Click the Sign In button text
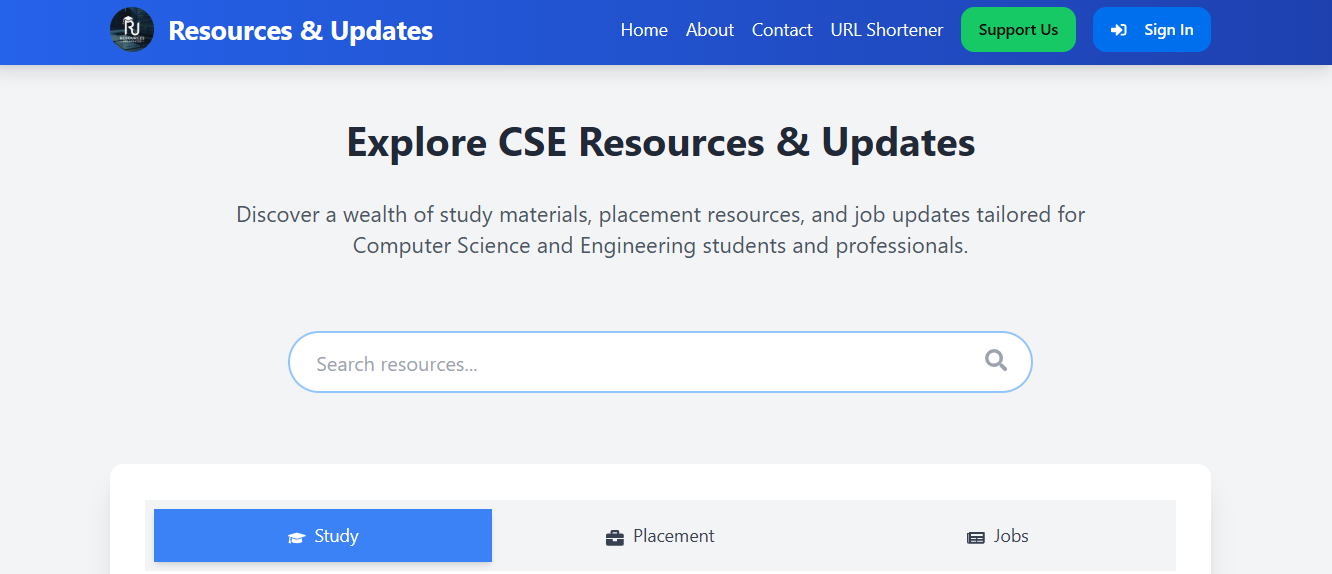 pos(1168,30)
